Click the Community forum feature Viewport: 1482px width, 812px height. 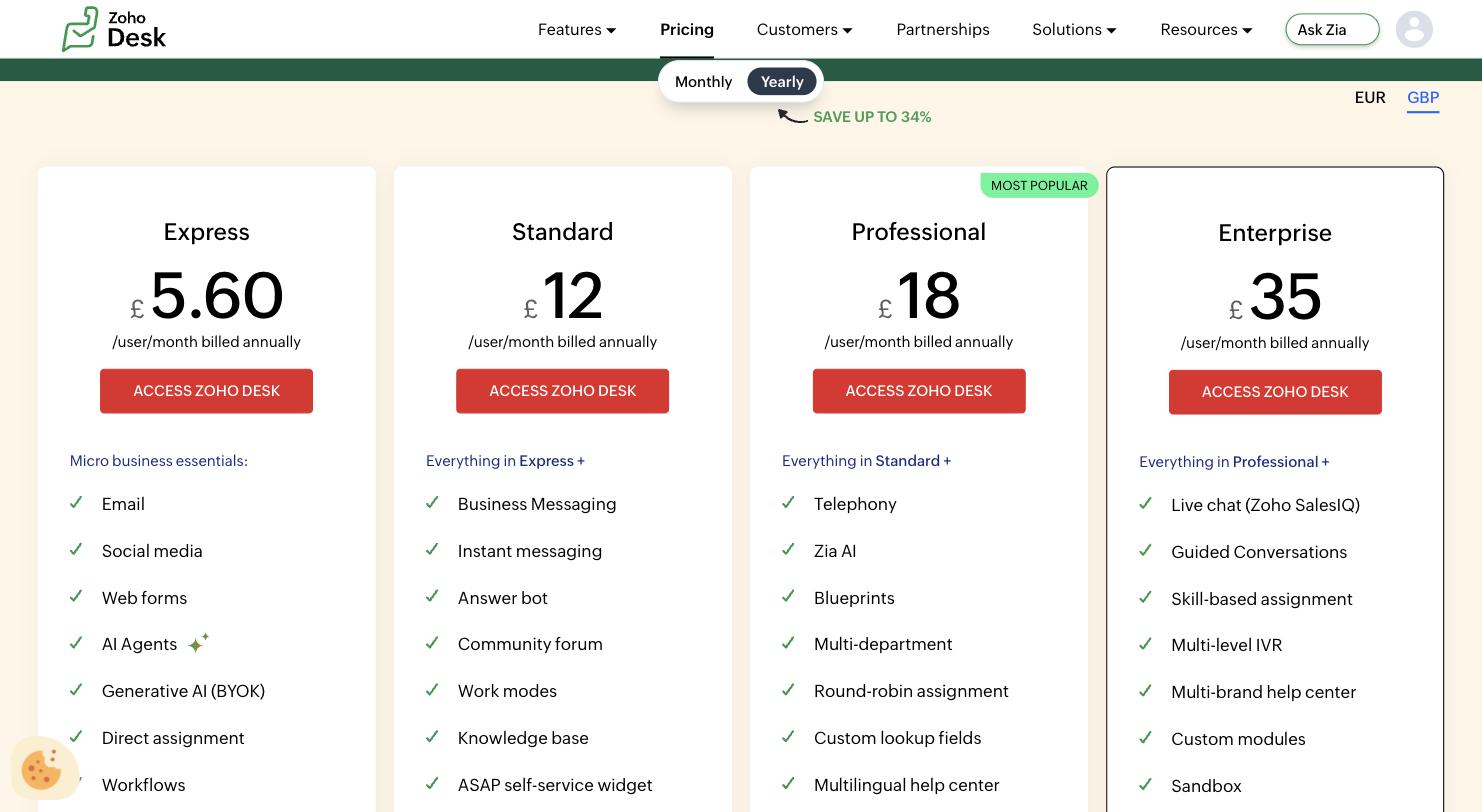(x=530, y=644)
